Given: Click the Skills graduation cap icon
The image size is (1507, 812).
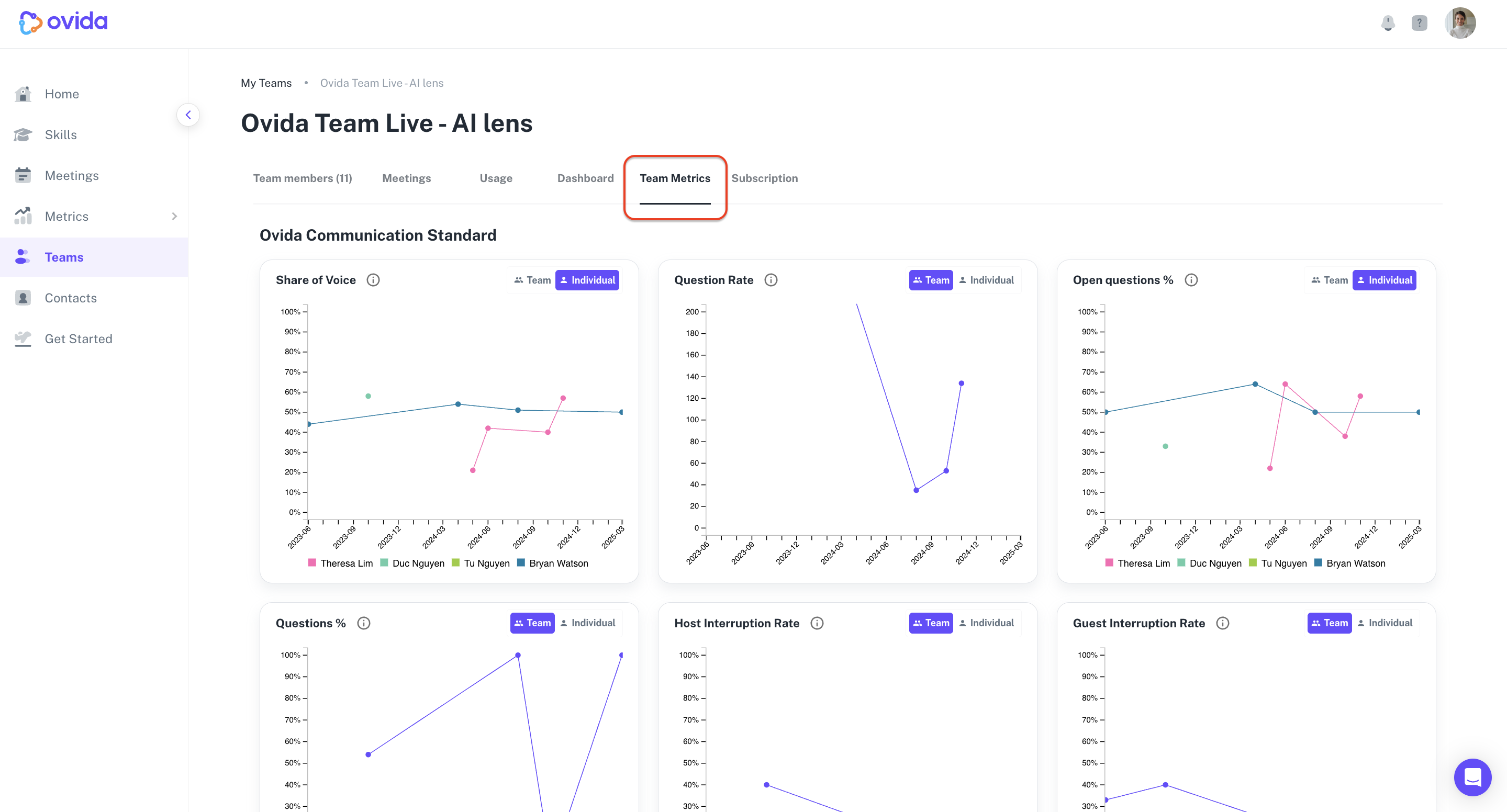Looking at the screenshot, I should [23, 134].
